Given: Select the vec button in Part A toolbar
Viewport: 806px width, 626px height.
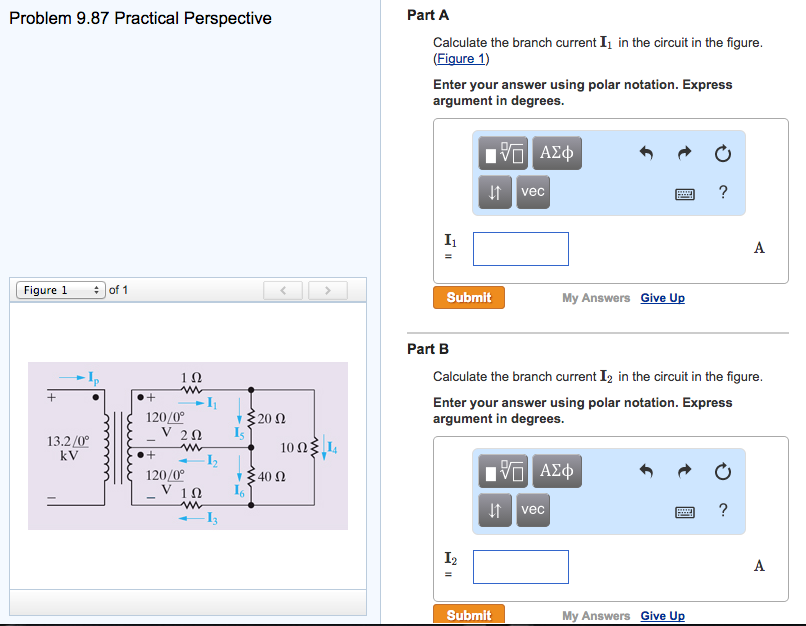Looking at the screenshot, I should pos(532,192).
